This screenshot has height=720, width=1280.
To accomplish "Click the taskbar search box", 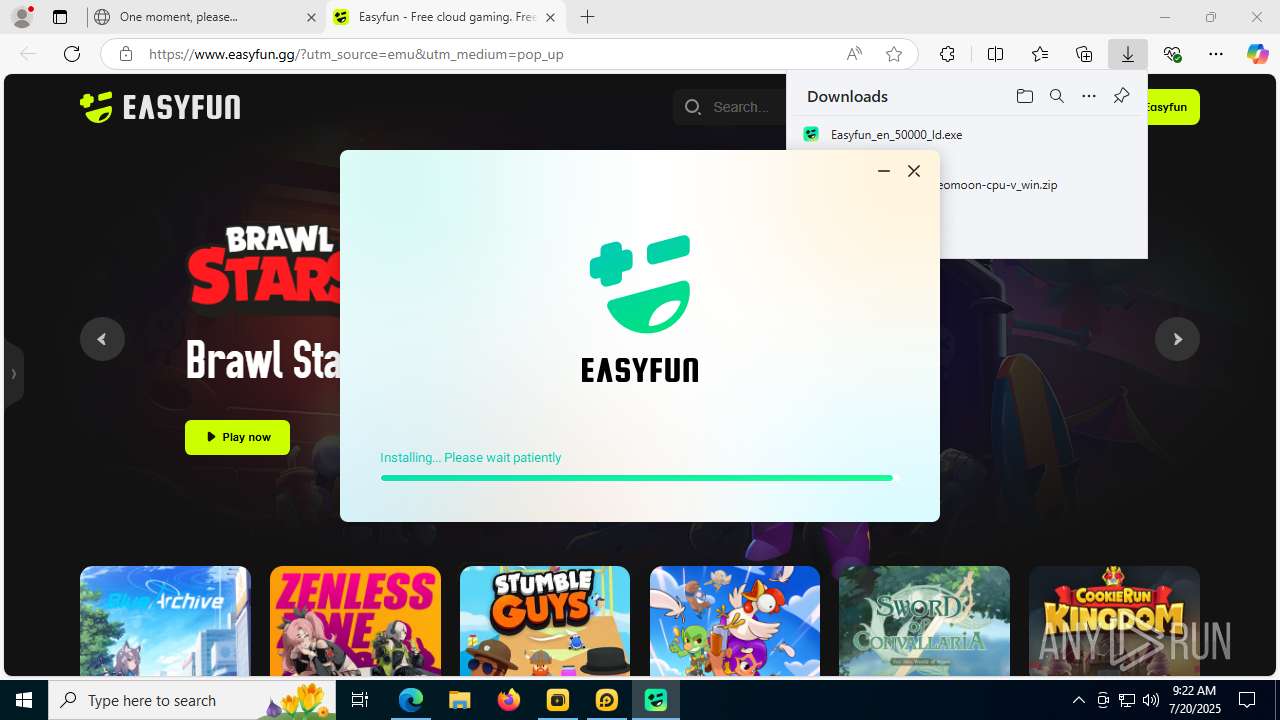I will point(193,700).
